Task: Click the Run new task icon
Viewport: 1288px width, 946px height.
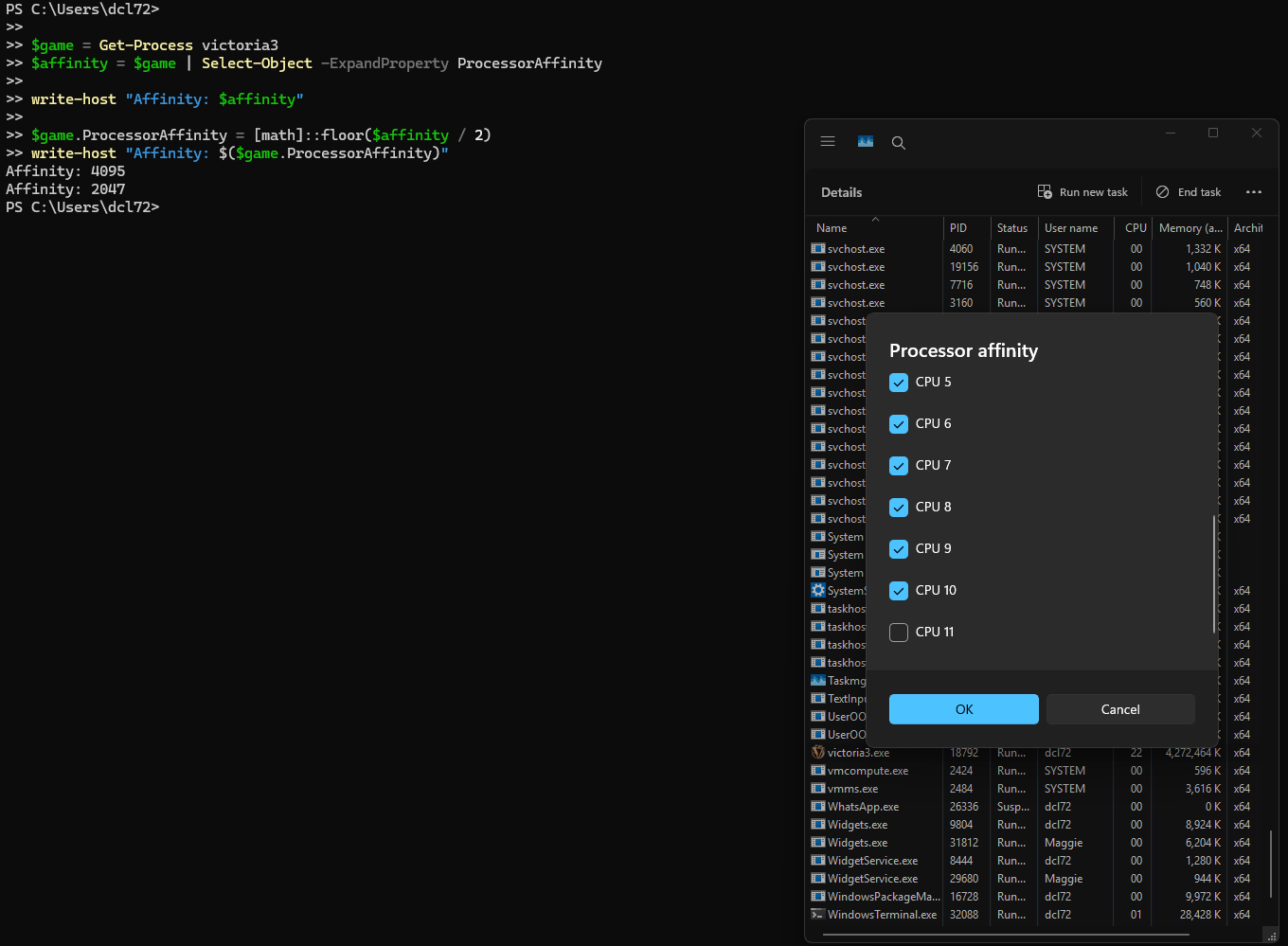Action: pos(1045,192)
